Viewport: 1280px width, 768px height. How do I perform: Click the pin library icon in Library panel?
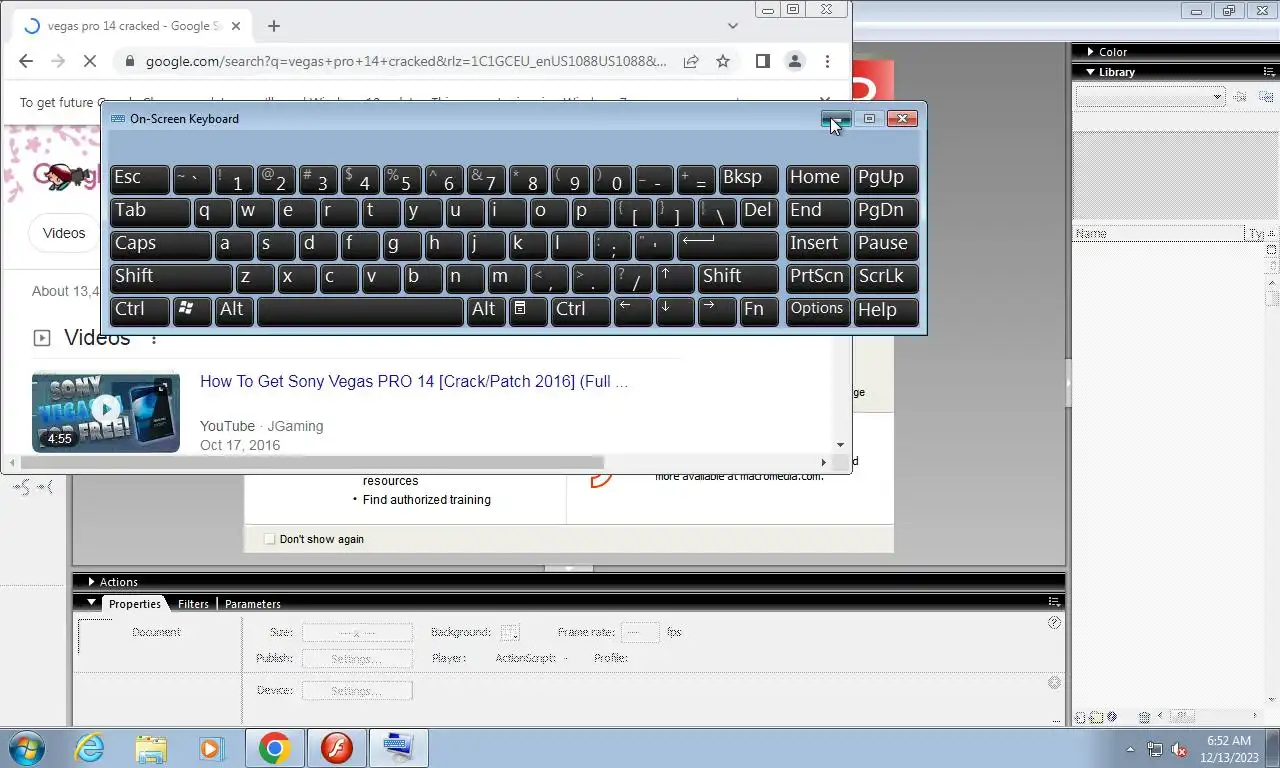coord(1240,97)
